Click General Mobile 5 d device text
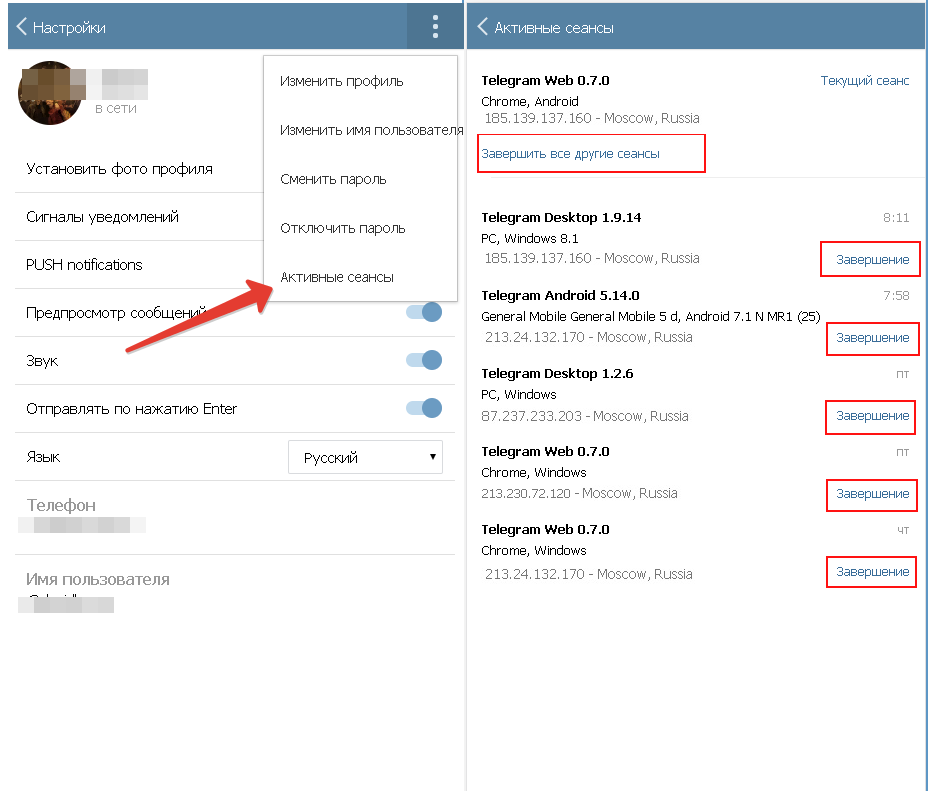 point(650,317)
